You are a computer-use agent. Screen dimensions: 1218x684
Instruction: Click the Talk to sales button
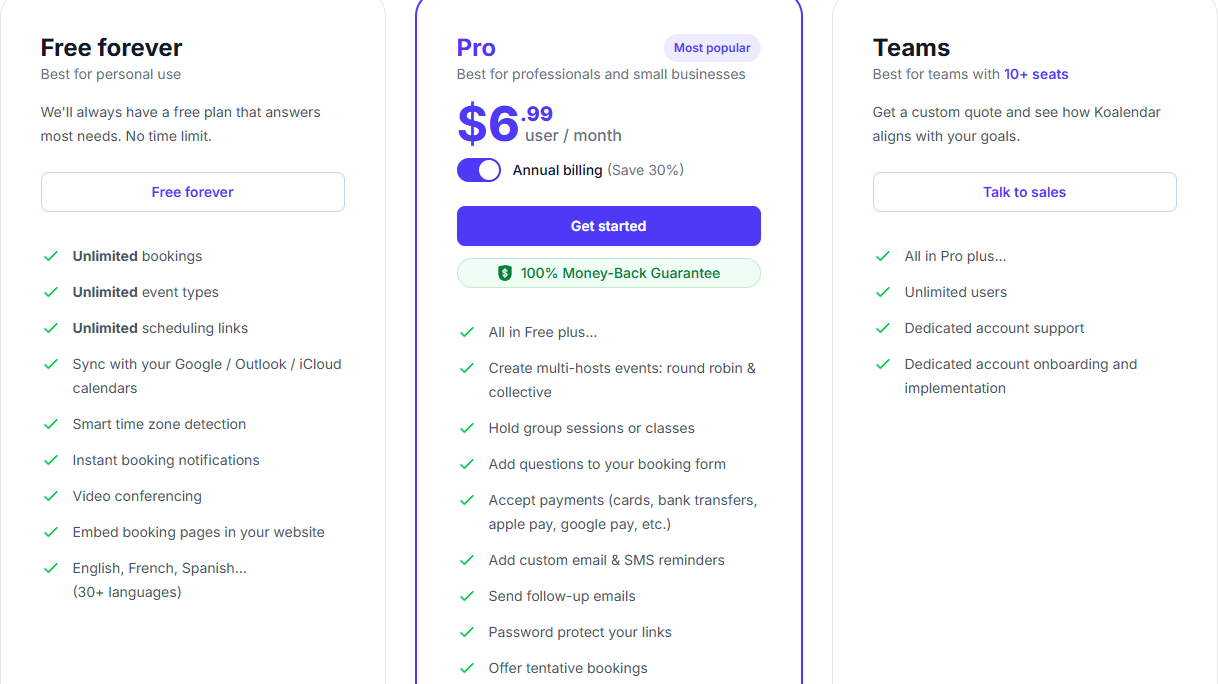(x=1024, y=192)
